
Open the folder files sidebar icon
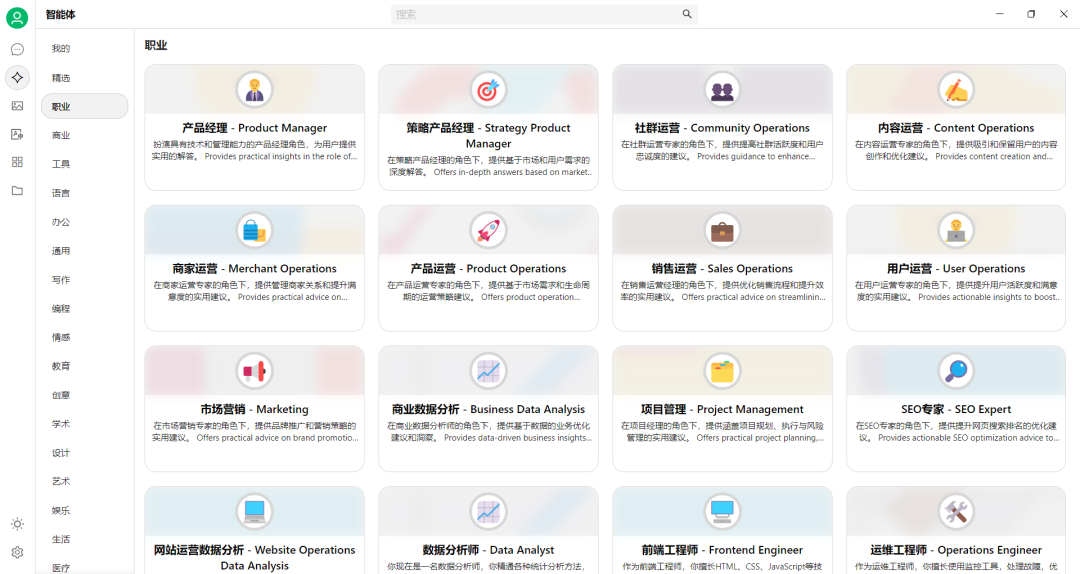(x=17, y=190)
